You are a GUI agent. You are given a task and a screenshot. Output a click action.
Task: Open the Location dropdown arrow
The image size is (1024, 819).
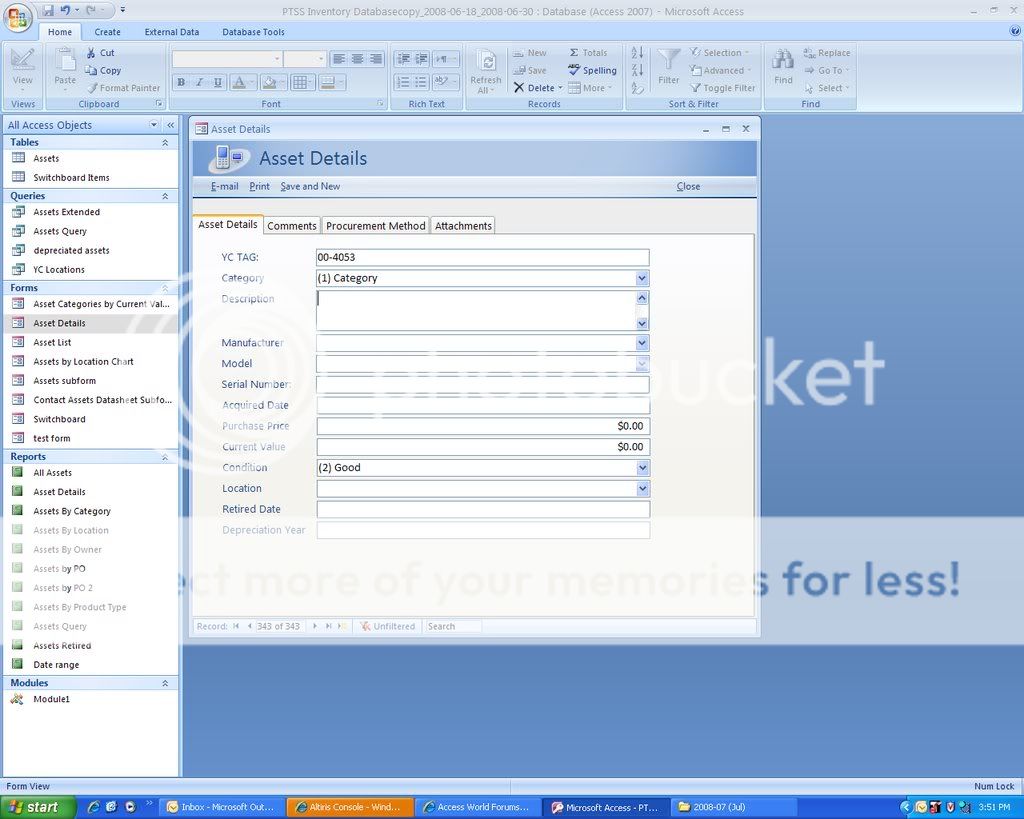643,489
